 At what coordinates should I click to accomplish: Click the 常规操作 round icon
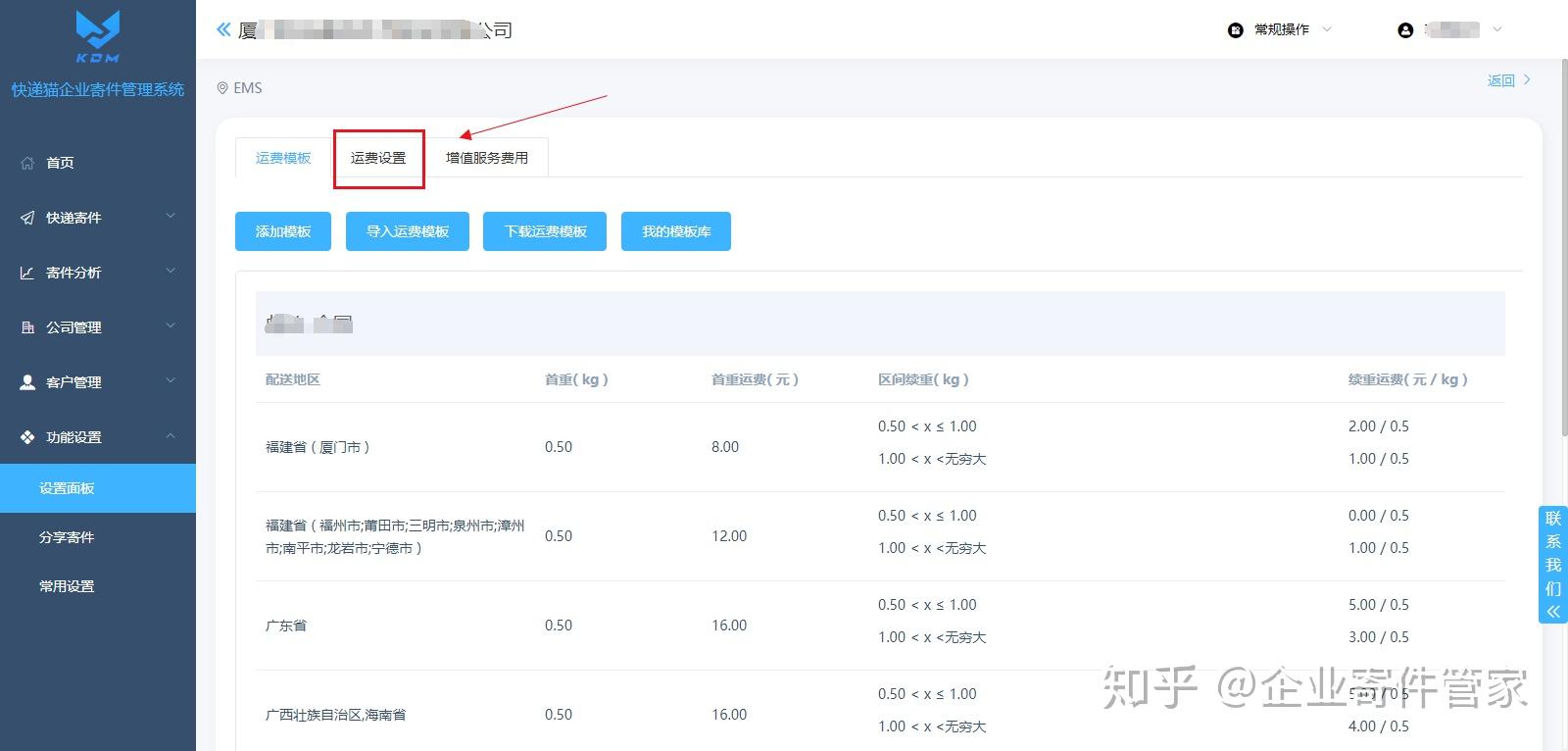(1236, 30)
